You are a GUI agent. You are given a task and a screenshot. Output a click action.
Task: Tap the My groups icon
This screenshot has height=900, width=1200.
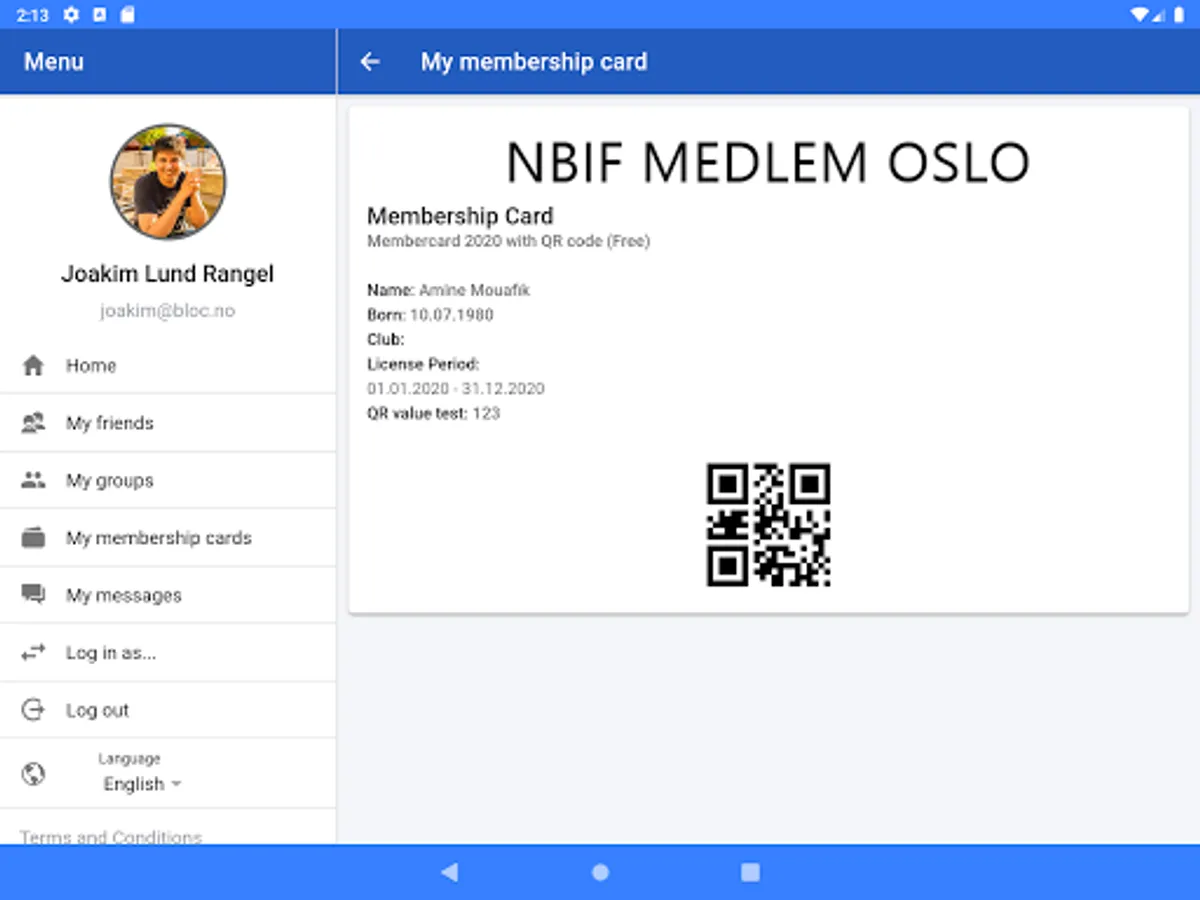point(33,480)
